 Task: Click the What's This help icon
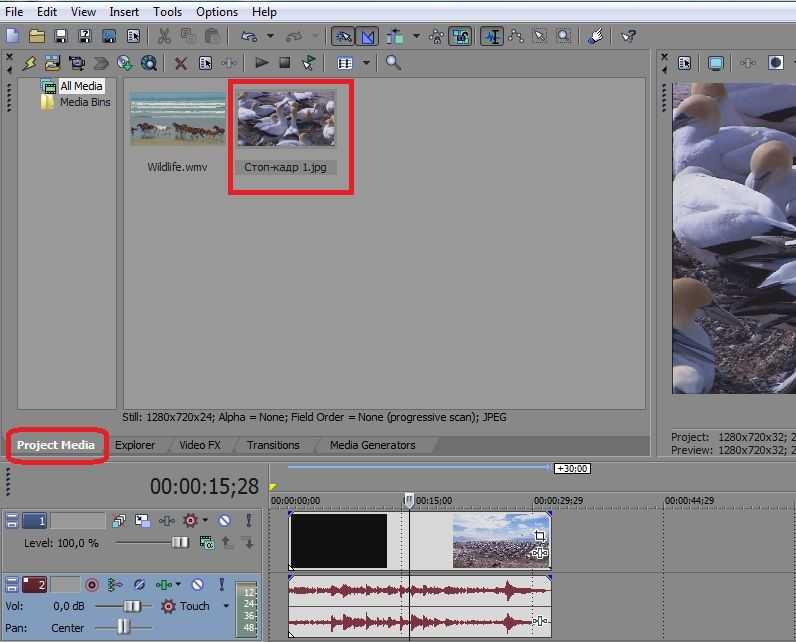tap(628, 36)
